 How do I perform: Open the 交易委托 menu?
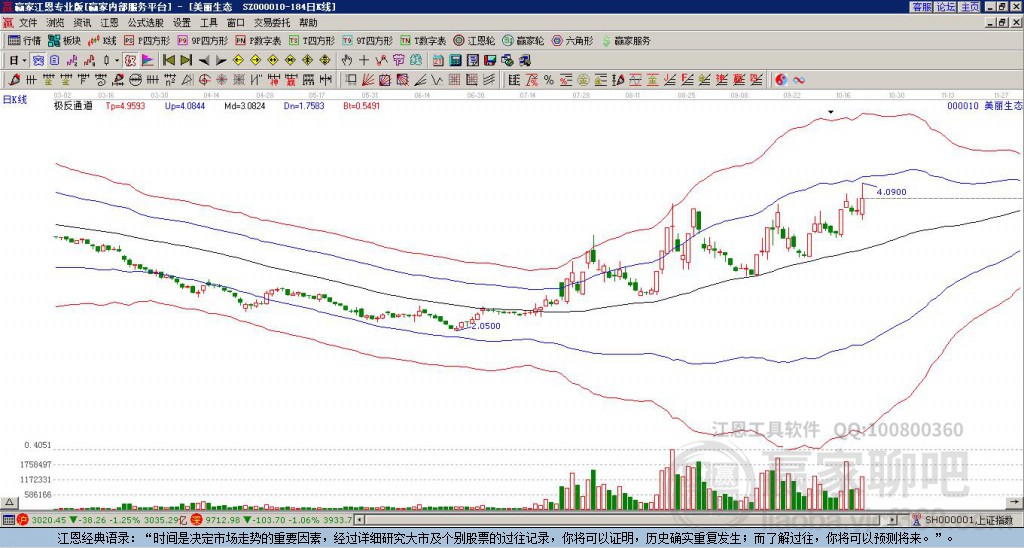point(272,23)
